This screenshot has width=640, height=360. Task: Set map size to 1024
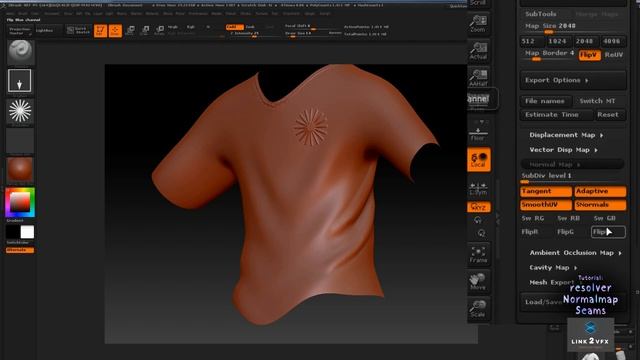[558, 41]
